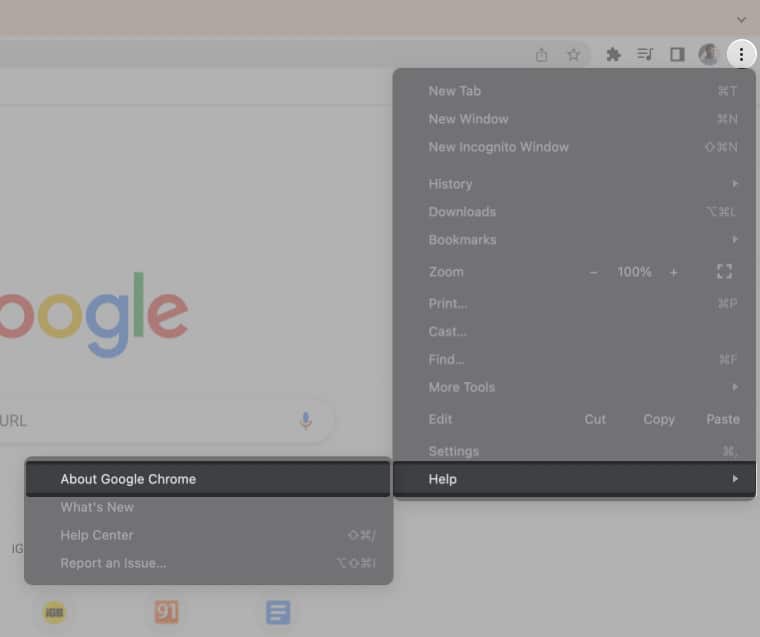This screenshot has height=637, width=760.
Task: Select New Tab menu item
Action: click(574, 91)
